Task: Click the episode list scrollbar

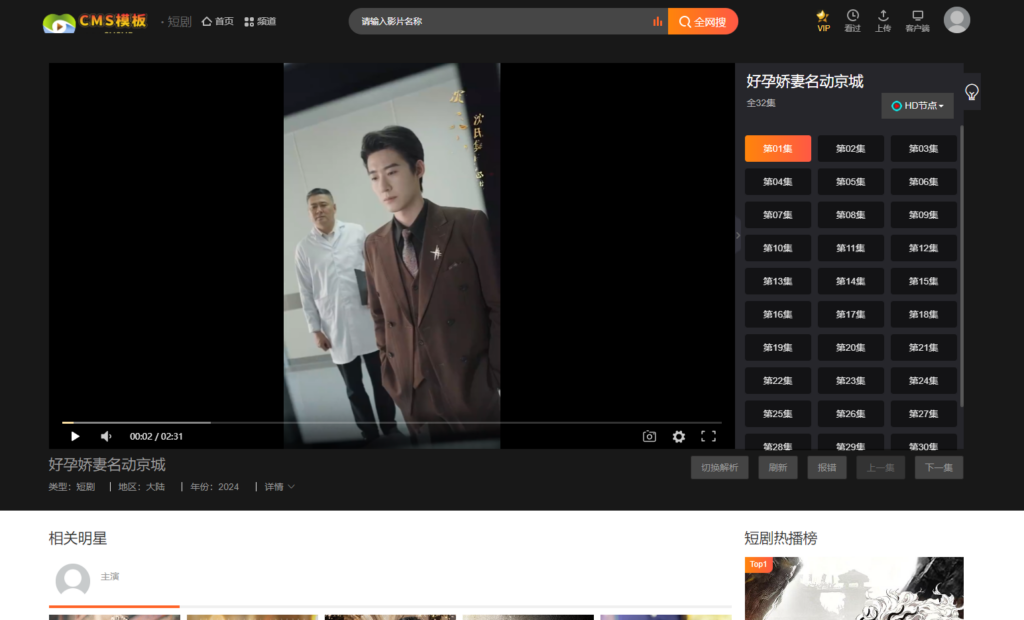Action: tap(961, 265)
